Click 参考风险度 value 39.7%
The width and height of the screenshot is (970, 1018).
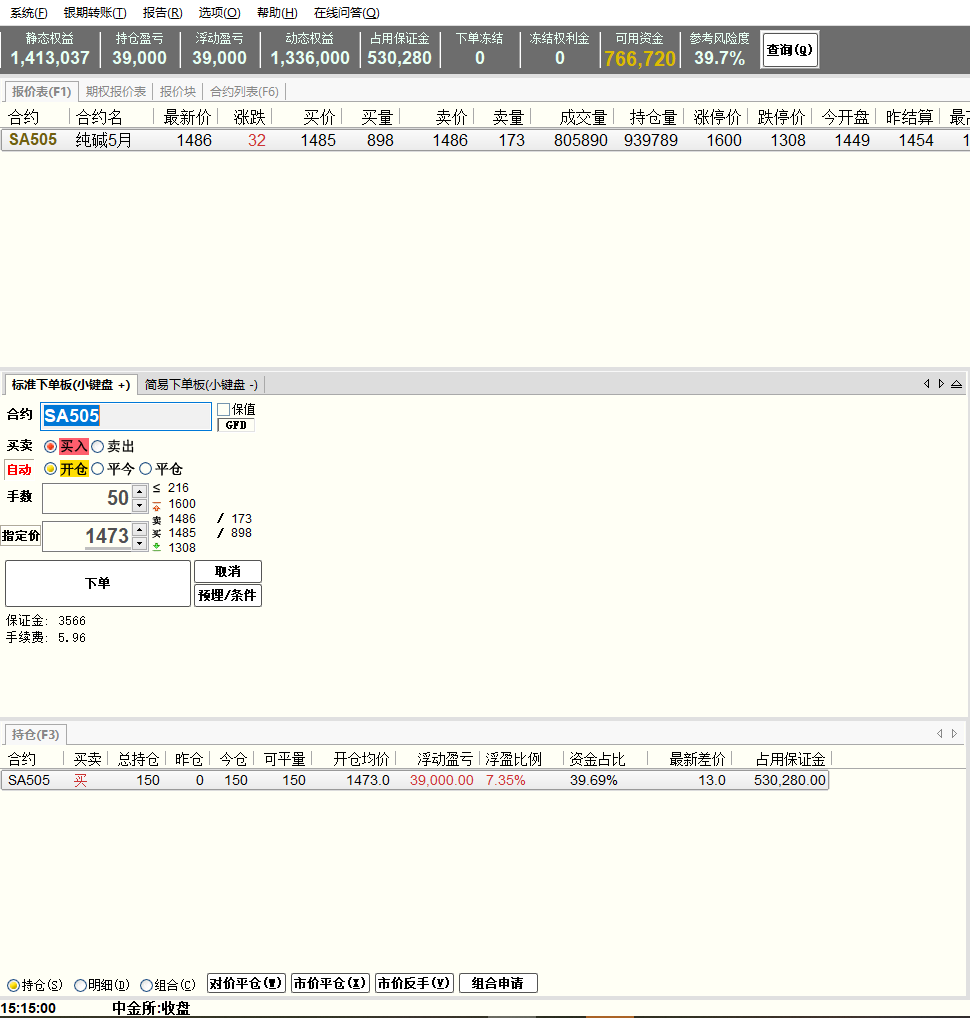click(719, 58)
